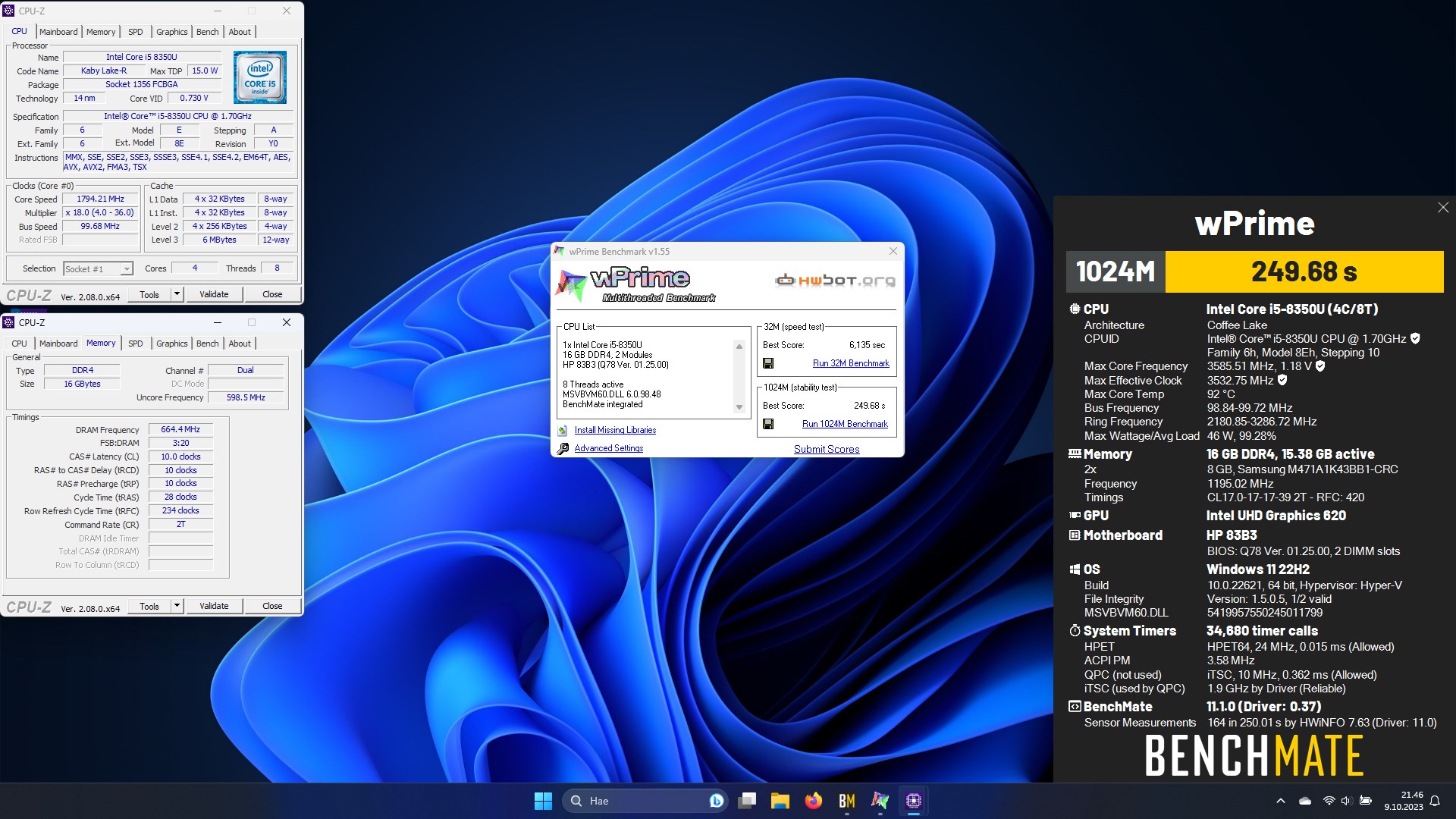Open Wi-Fi network settings in the tray

point(1329,801)
